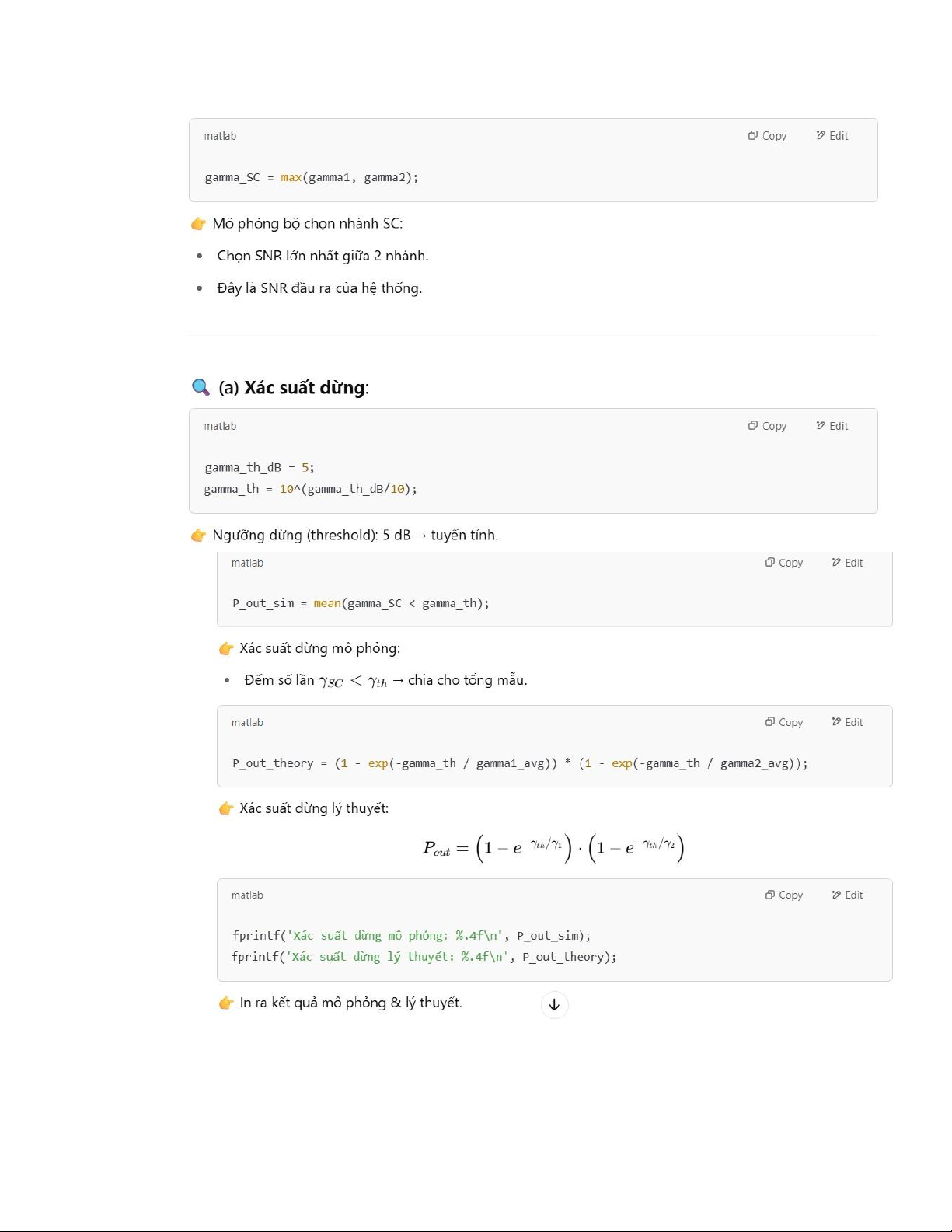Edit the P_out_theory formula code
The width and height of the screenshot is (952, 1232).
click(848, 722)
